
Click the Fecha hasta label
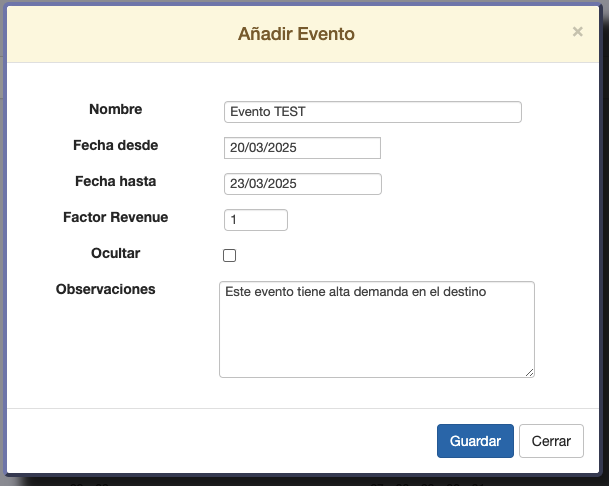point(115,181)
